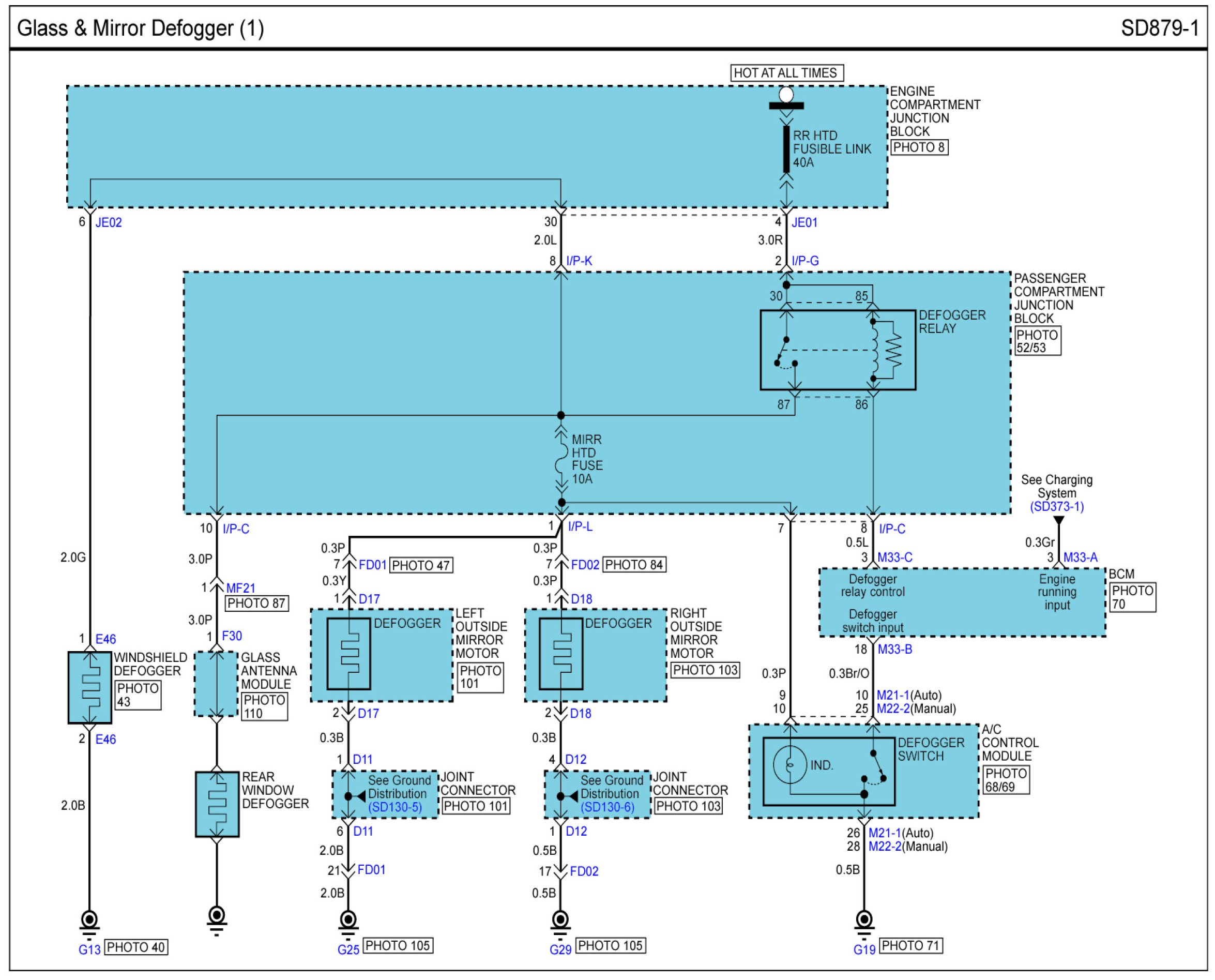
Task: Click the rear window defogger element symbol
Action: point(217,805)
